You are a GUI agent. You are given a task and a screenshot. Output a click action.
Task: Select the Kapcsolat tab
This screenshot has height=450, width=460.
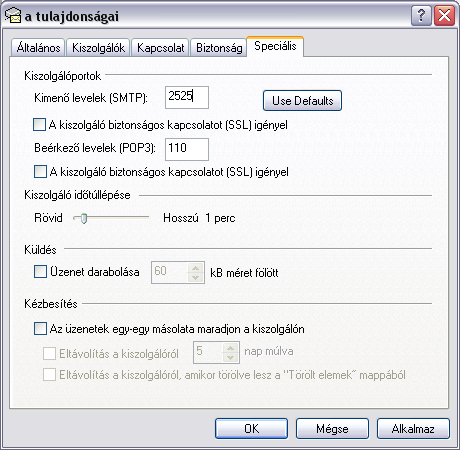click(x=160, y=48)
